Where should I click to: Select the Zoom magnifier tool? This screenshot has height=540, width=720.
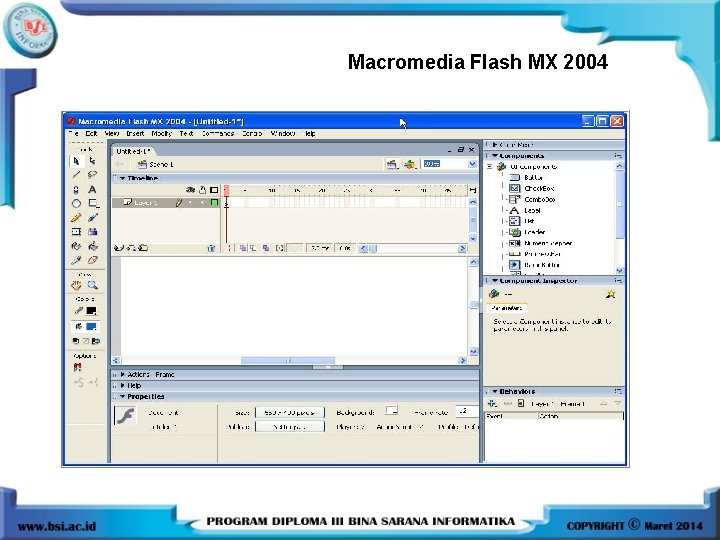[93, 285]
